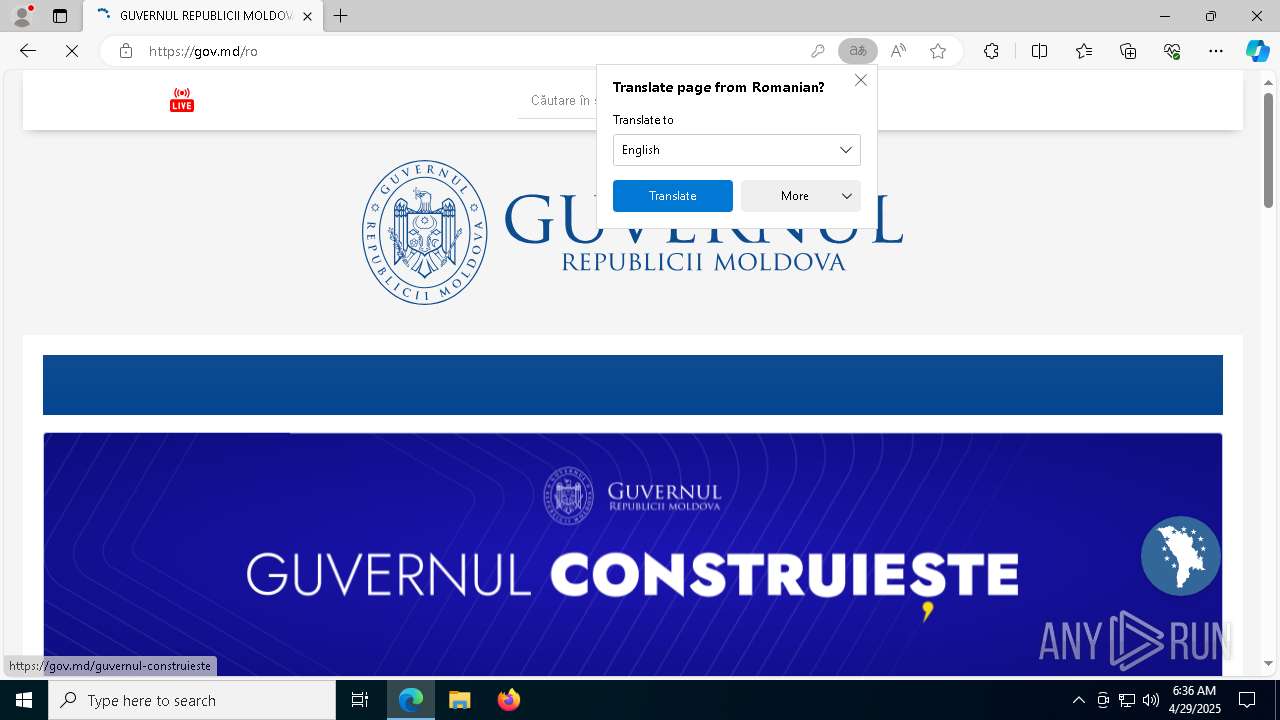Expand the Translate to English dropdown
1280x720 pixels.
[x=736, y=150]
